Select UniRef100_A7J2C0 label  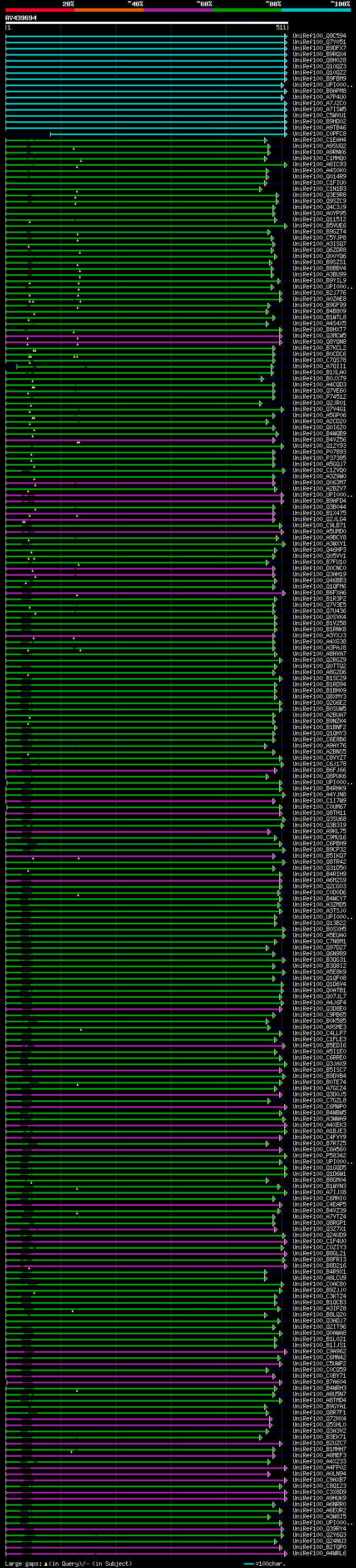click(x=319, y=103)
